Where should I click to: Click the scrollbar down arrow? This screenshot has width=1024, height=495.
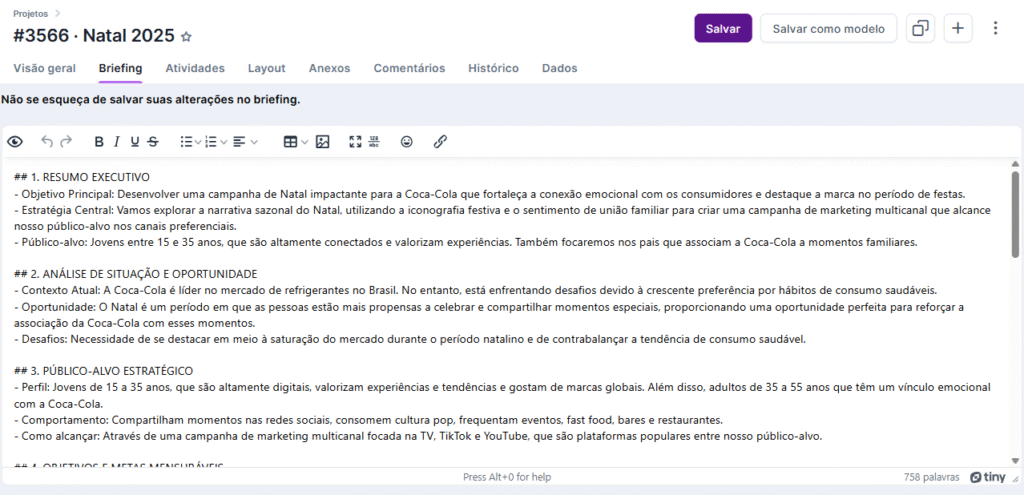[x=1015, y=460]
